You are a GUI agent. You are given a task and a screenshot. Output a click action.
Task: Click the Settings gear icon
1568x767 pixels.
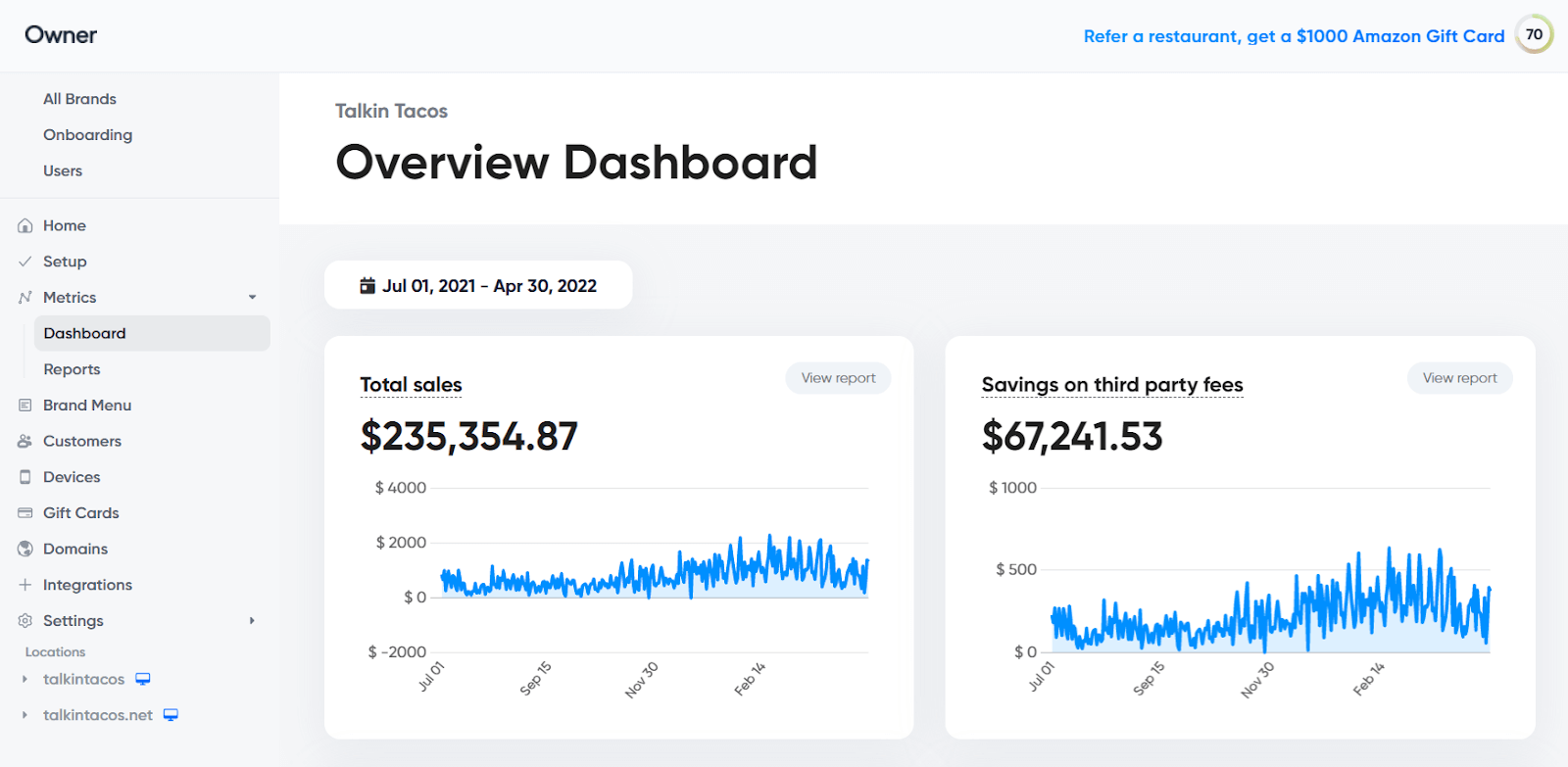click(x=25, y=621)
